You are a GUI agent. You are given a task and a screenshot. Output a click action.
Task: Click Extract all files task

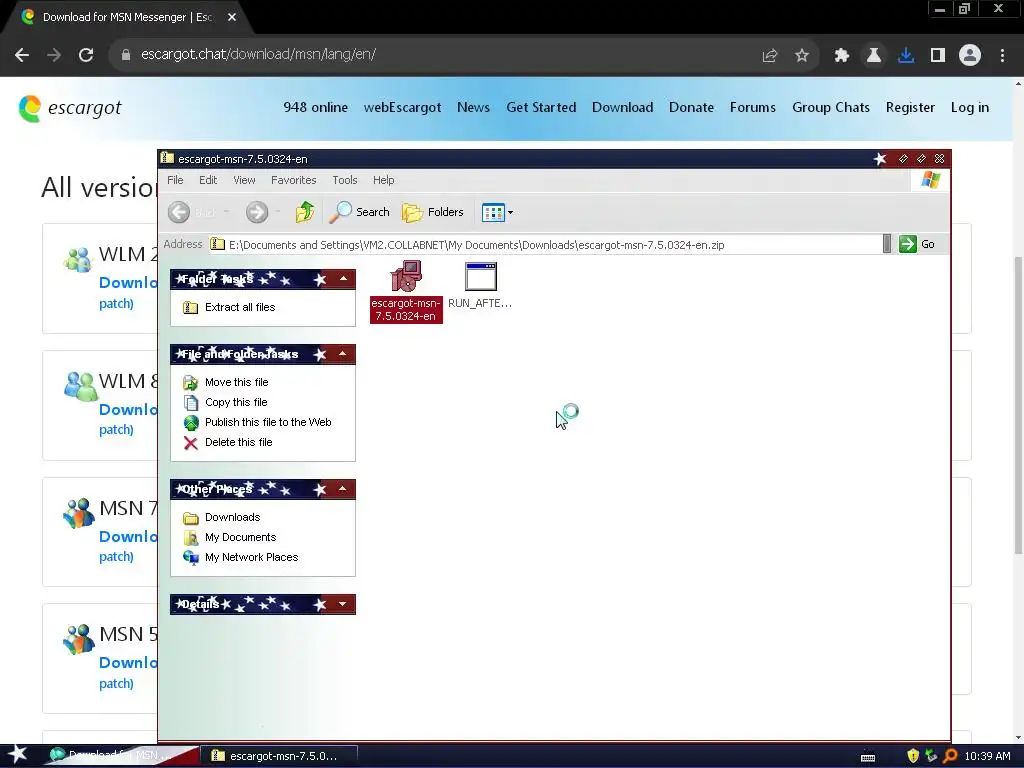click(240, 307)
